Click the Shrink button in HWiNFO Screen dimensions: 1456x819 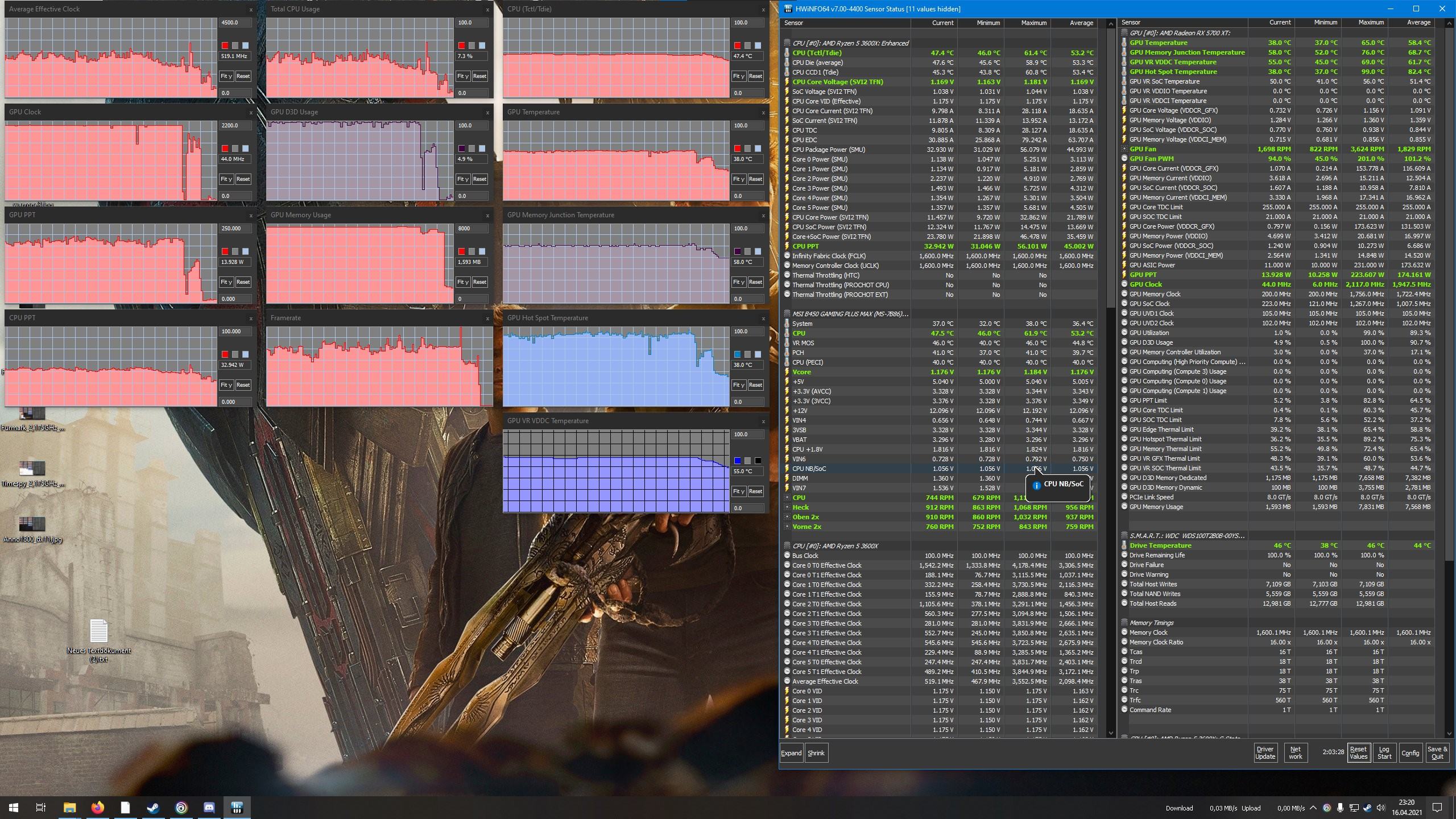pos(816,753)
